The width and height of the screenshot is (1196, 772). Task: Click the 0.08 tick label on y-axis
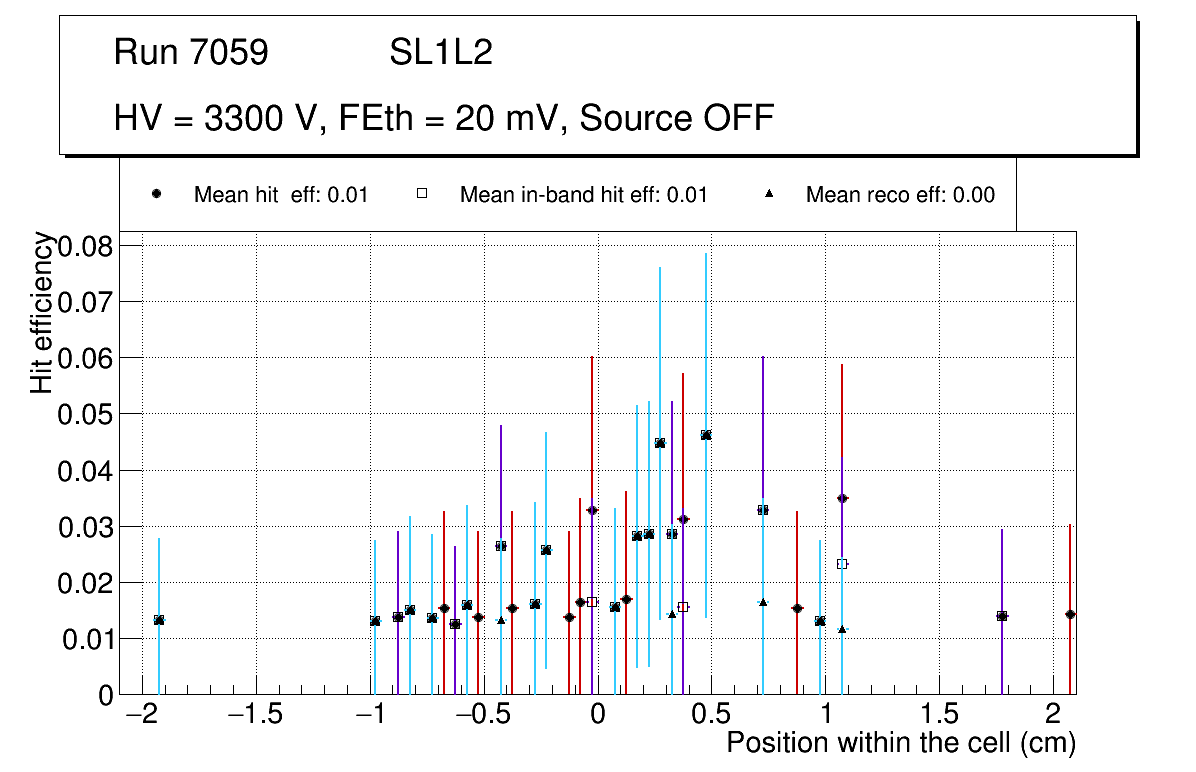click(86, 246)
